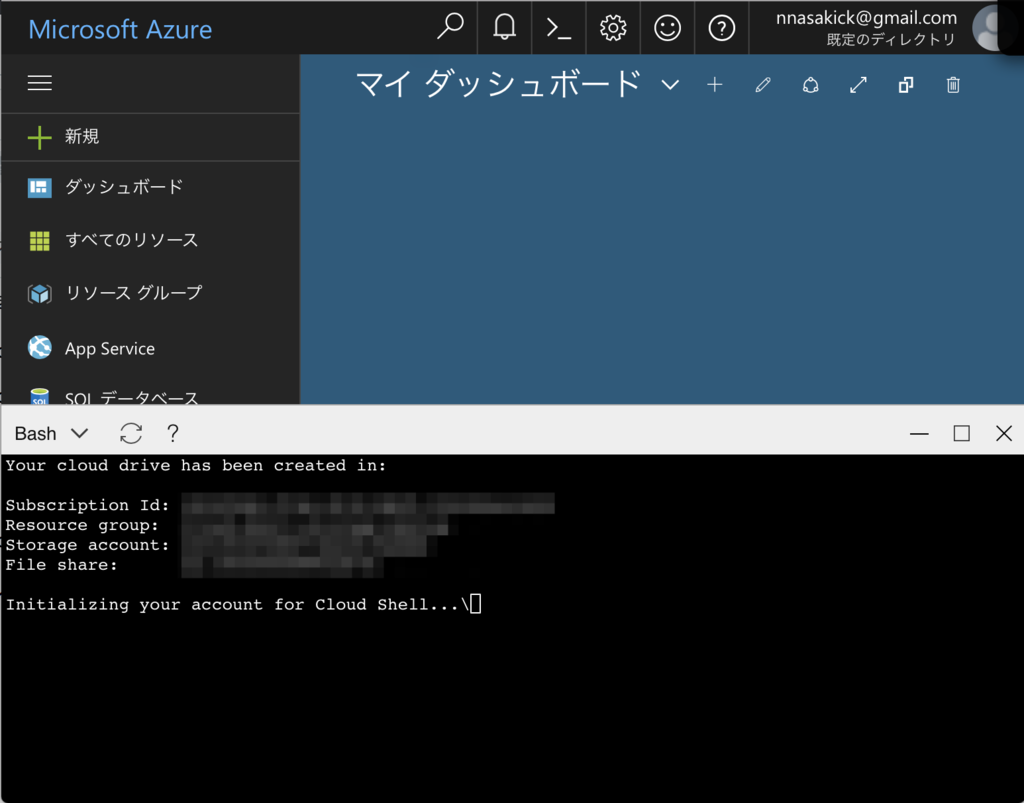
Task: Open portal settings gear
Action: 613,27
